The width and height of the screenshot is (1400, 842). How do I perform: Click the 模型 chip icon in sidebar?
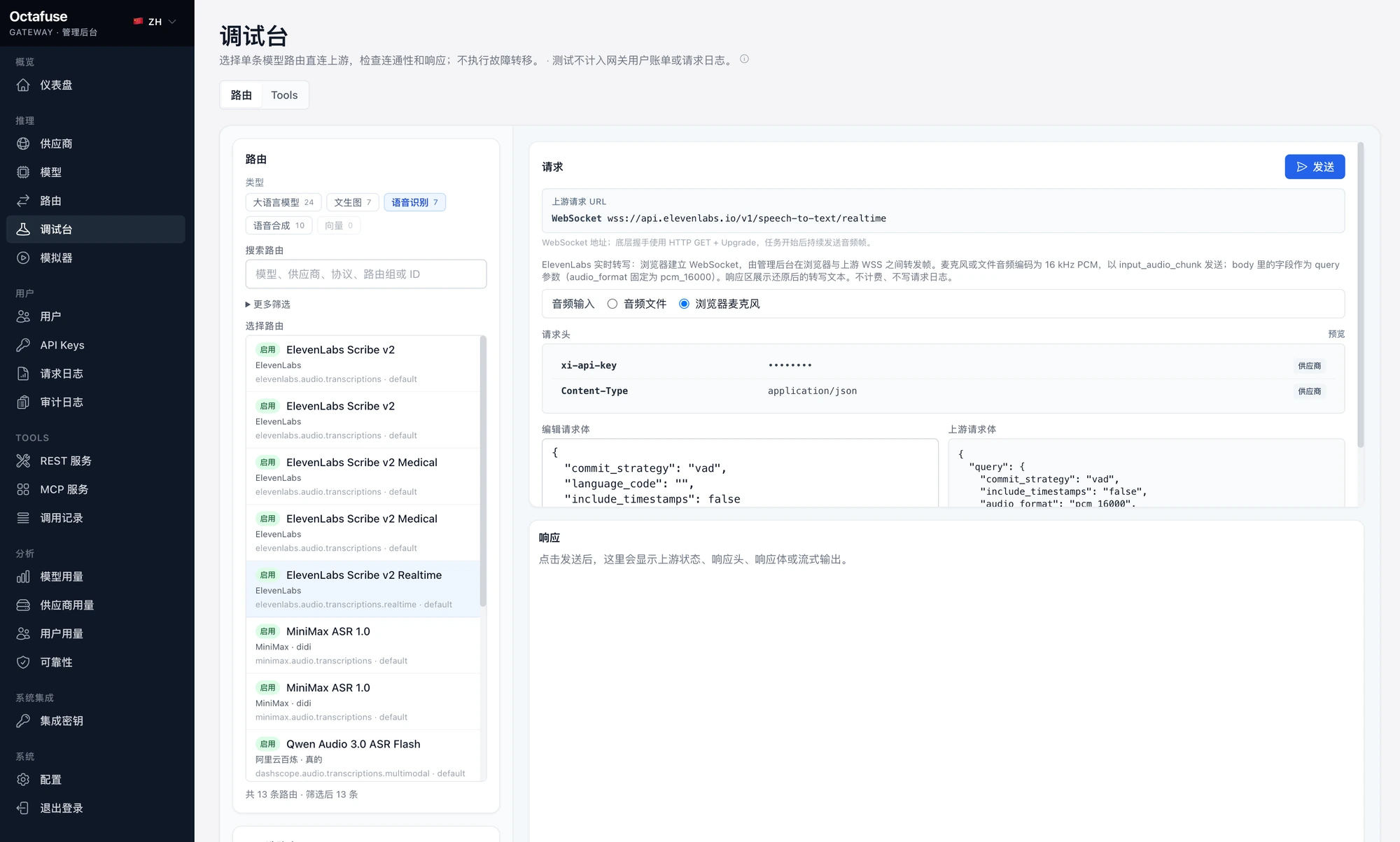pyautogui.click(x=23, y=172)
